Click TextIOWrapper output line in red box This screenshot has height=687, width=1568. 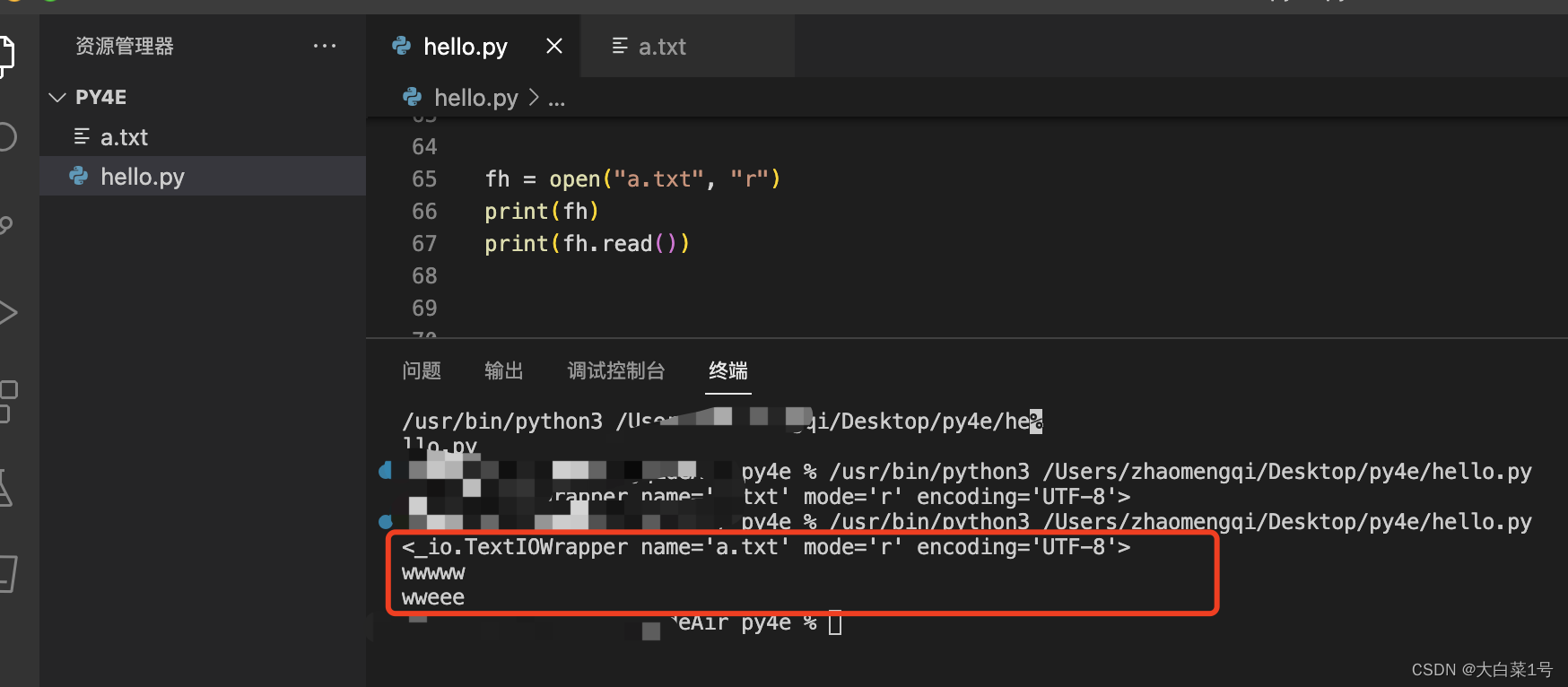[x=766, y=547]
